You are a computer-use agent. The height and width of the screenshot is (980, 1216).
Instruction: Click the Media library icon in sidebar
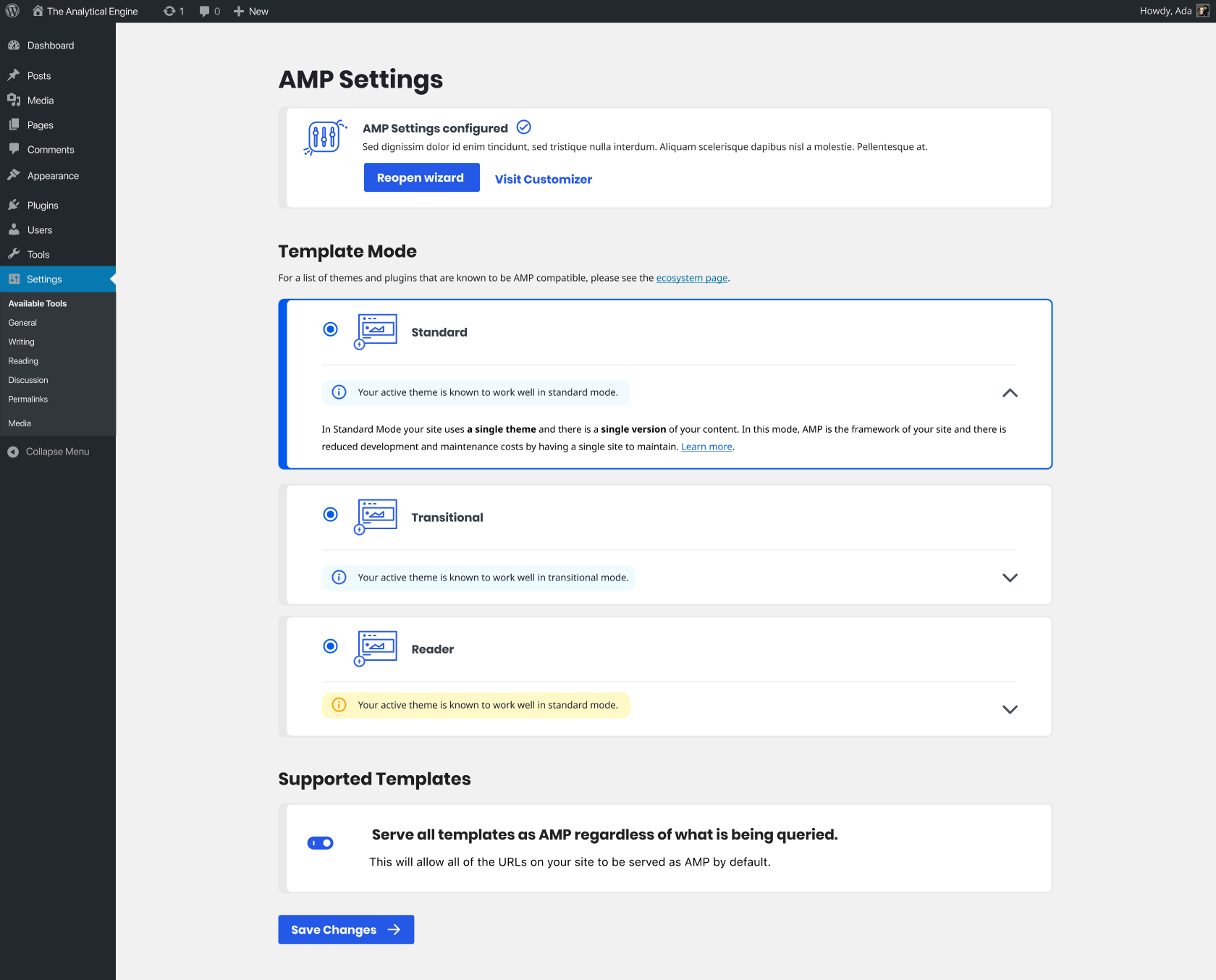[x=14, y=100]
